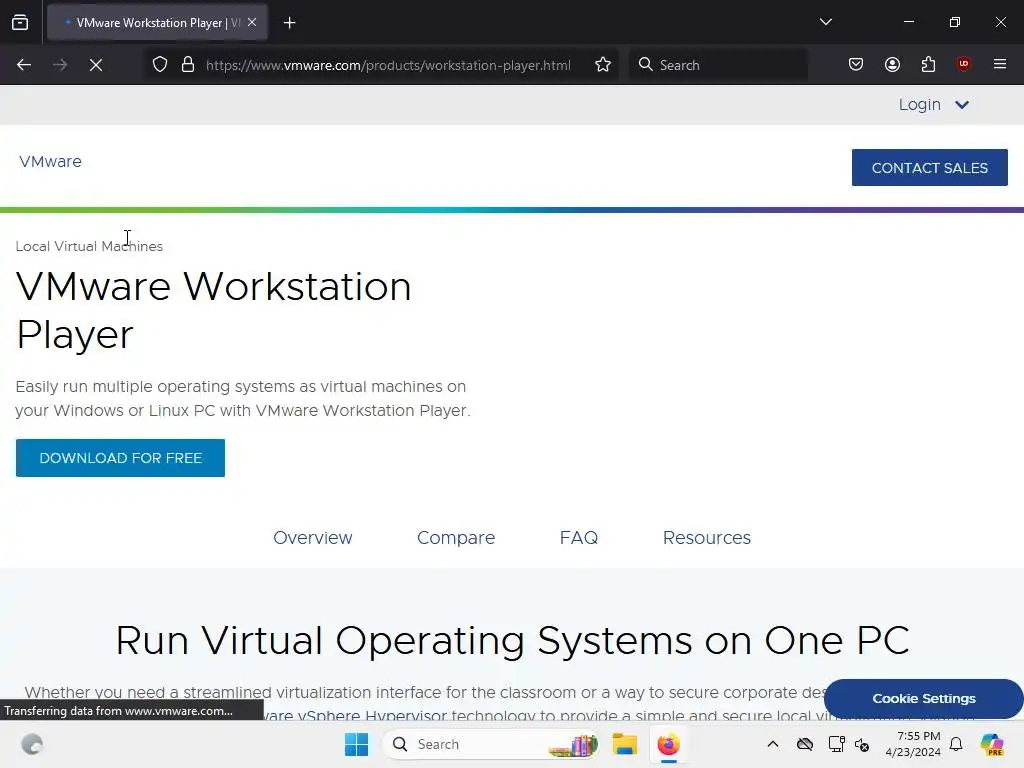The width and height of the screenshot is (1024, 768).
Task: Click the taskbar Search box
Action: (490, 744)
